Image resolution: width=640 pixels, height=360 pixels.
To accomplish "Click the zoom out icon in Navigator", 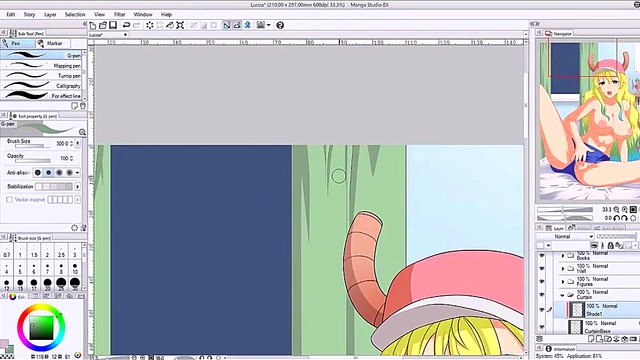I will tap(616, 209).
